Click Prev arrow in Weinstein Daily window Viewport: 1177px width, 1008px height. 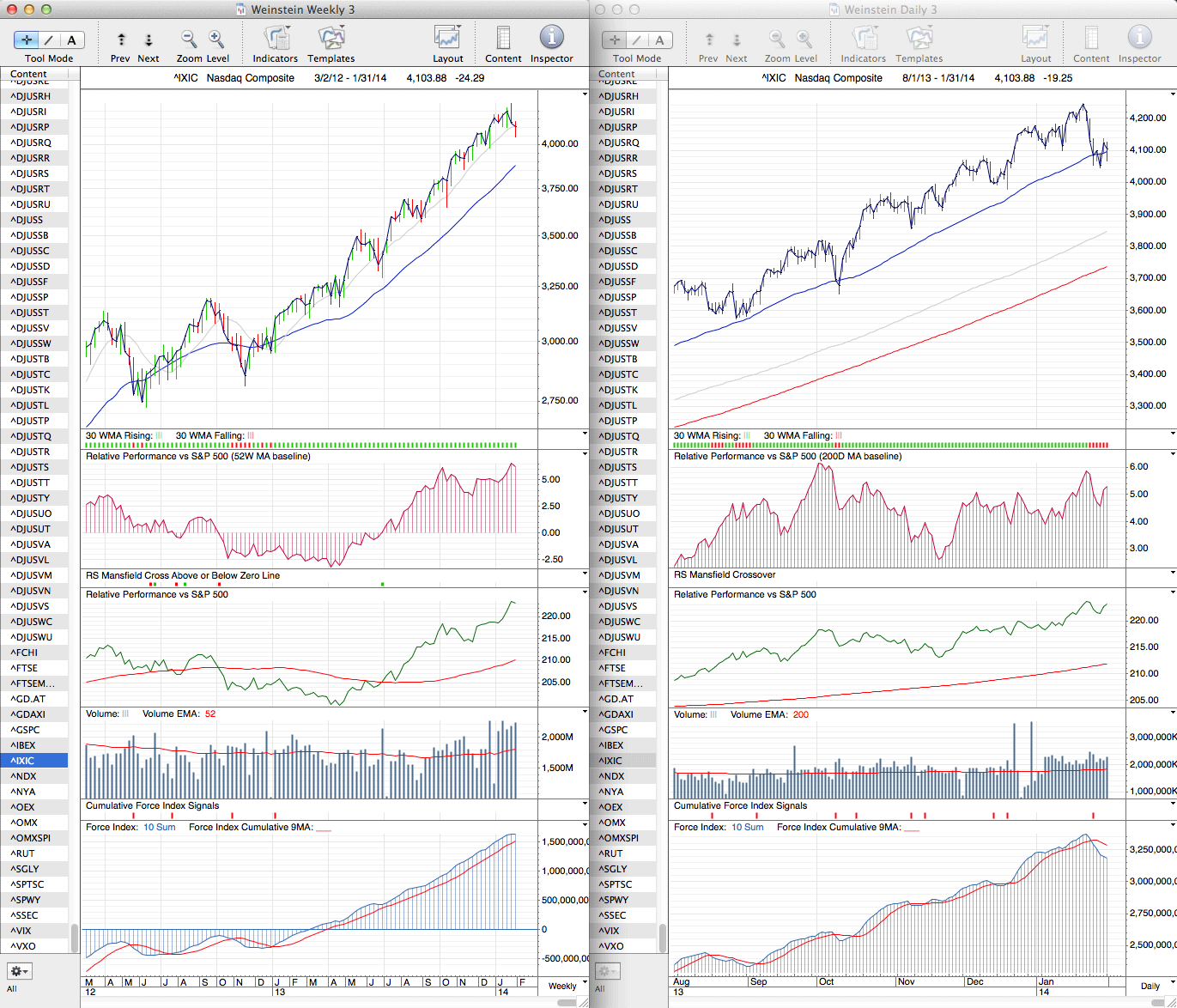(x=709, y=39)
